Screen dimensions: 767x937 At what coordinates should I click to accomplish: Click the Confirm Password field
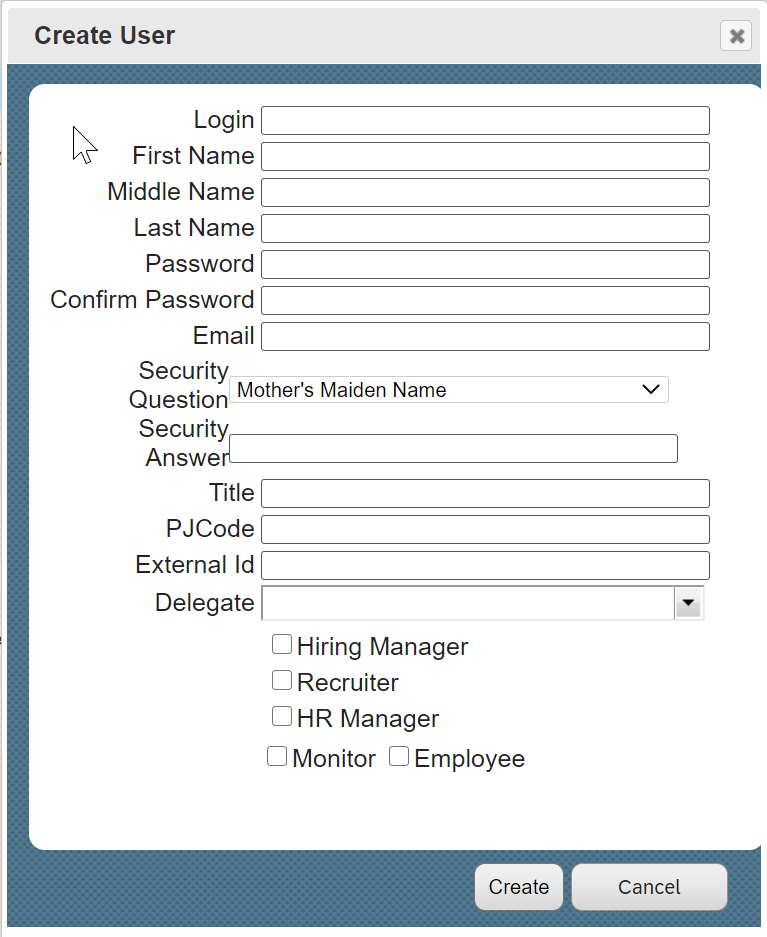486,301
